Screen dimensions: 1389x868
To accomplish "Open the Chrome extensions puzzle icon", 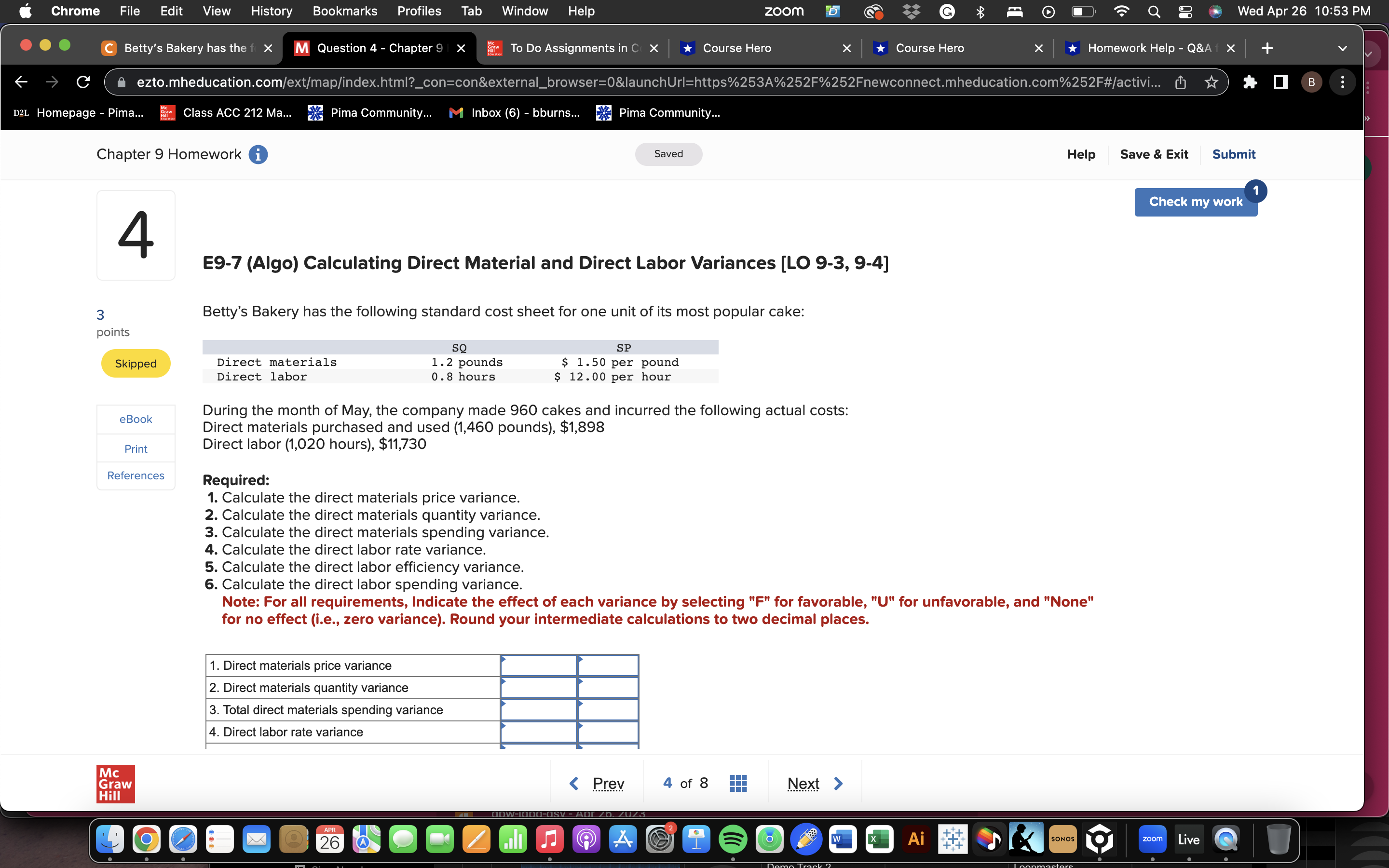I will 1251,82.
